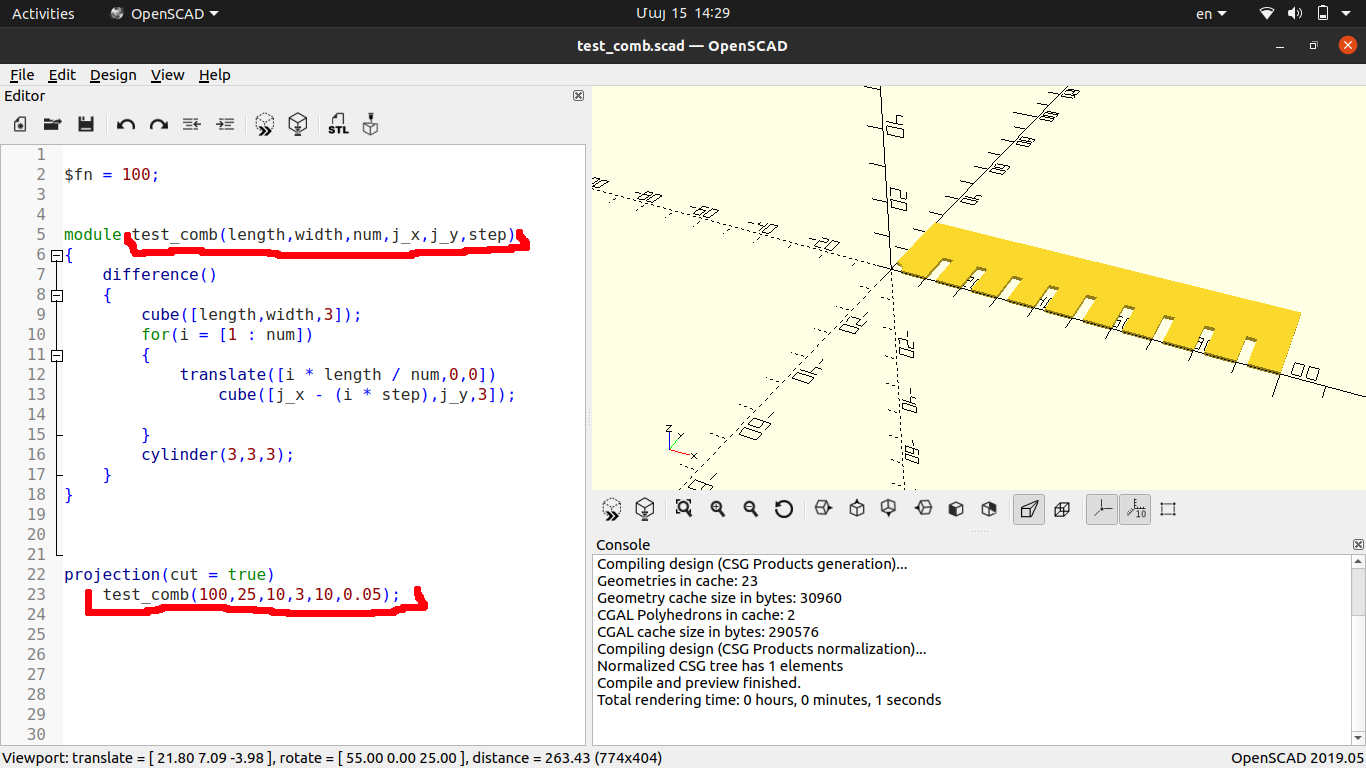Collapse the difference block fold at line 8
The width and height of the screenshot is (1366, 768).
(56, 295)
